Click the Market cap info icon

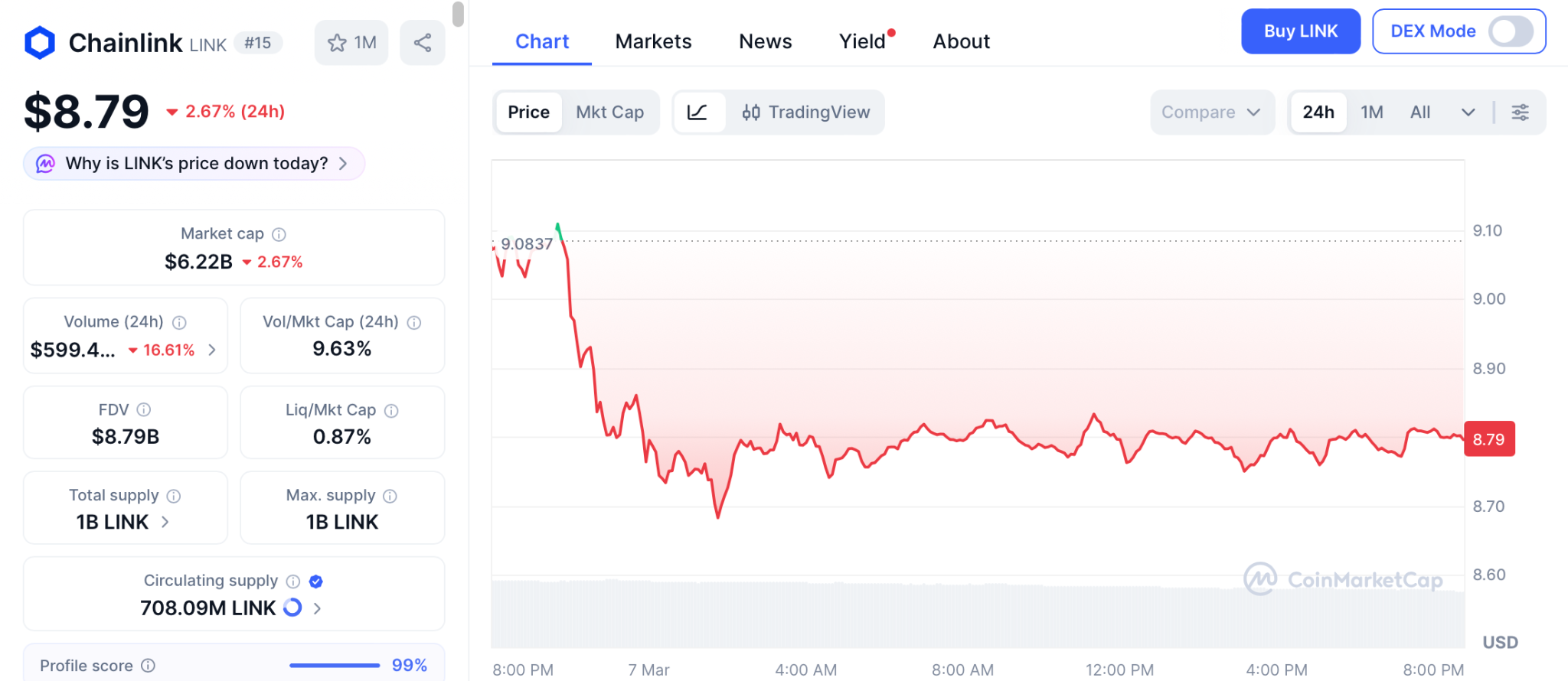tap(279, 234)
